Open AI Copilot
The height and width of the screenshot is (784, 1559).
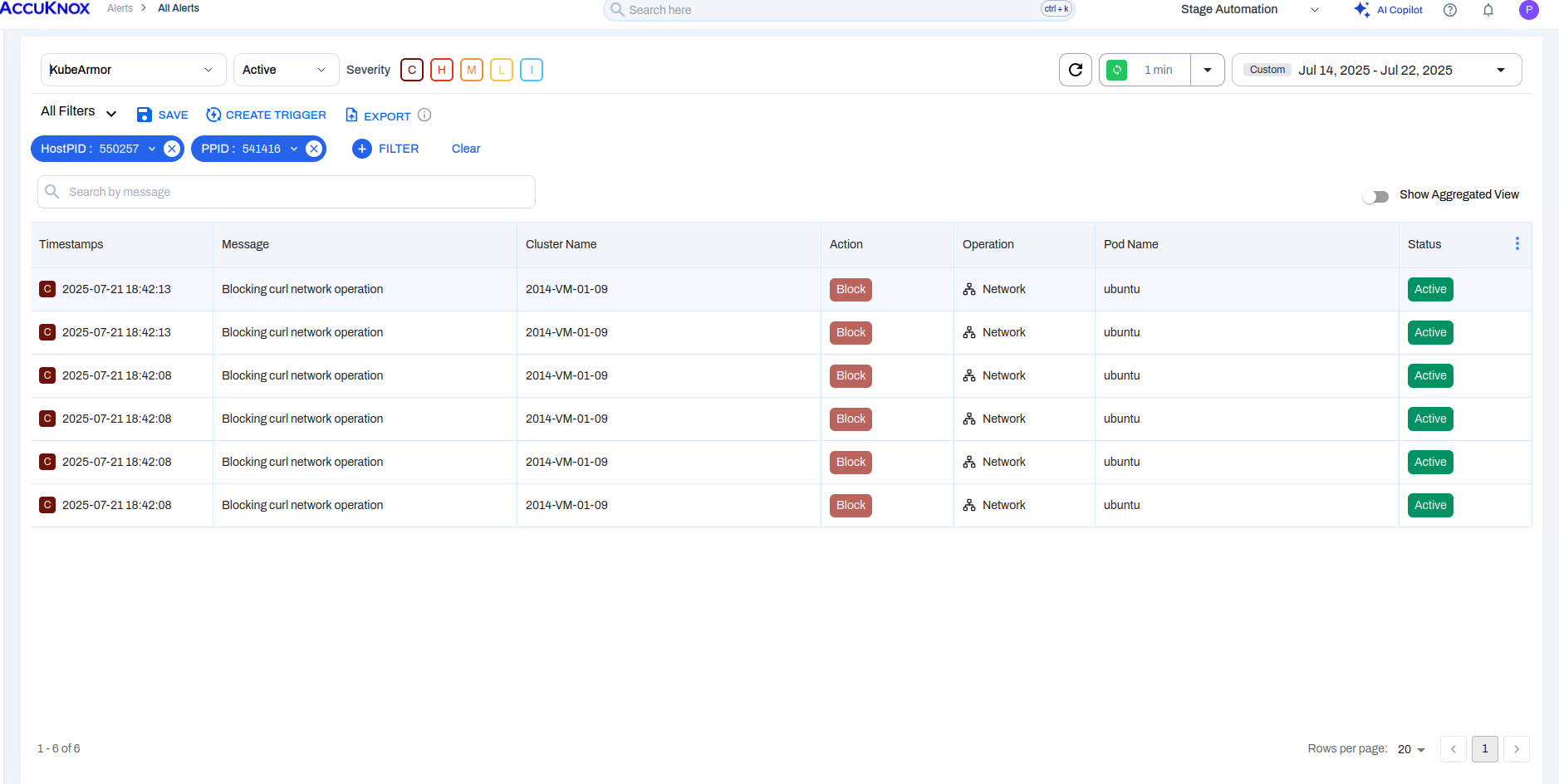pyautogui.click(x=1387, y=9)
